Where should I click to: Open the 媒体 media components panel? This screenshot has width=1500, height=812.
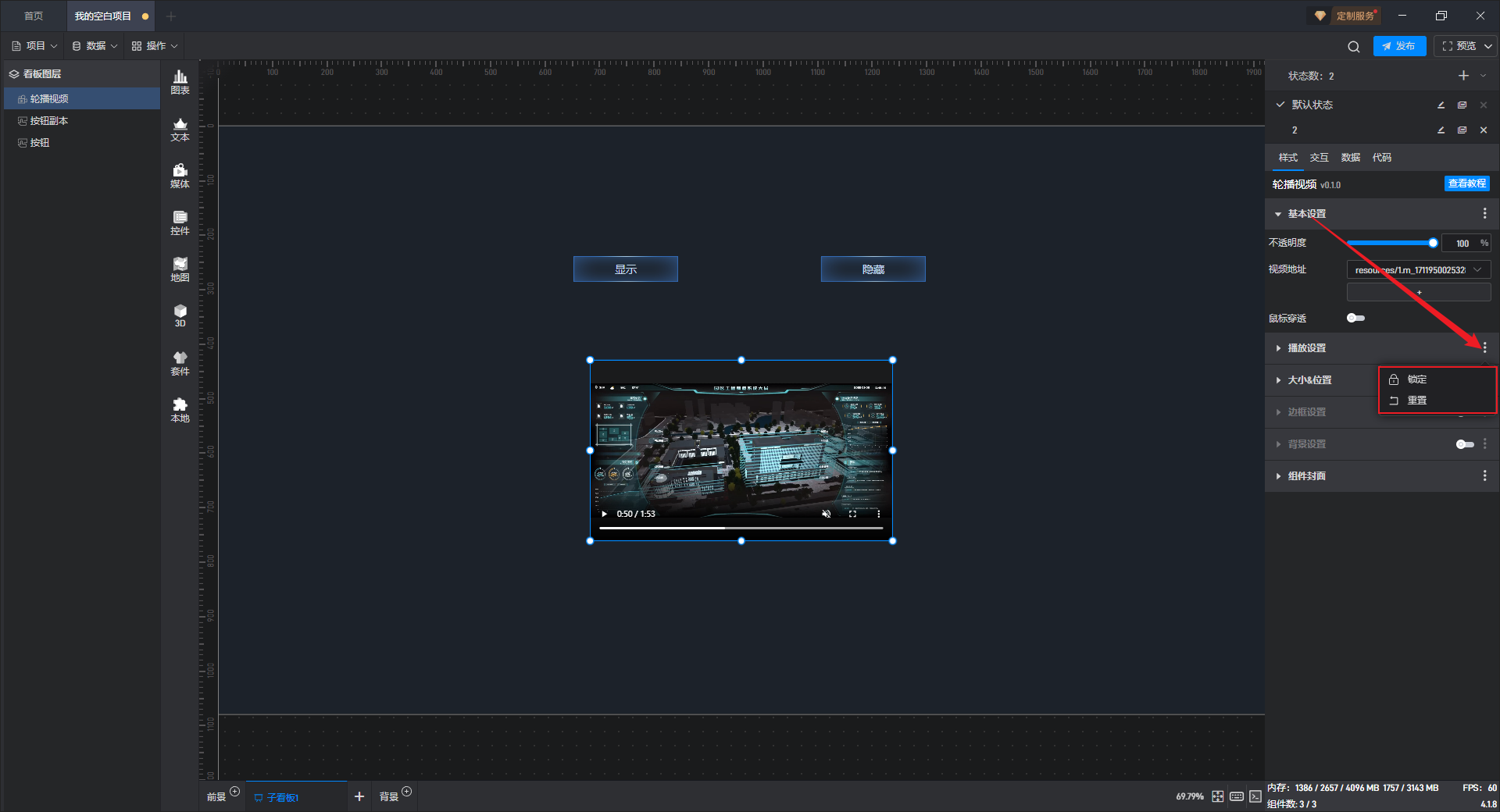click(x=180, y=176)
